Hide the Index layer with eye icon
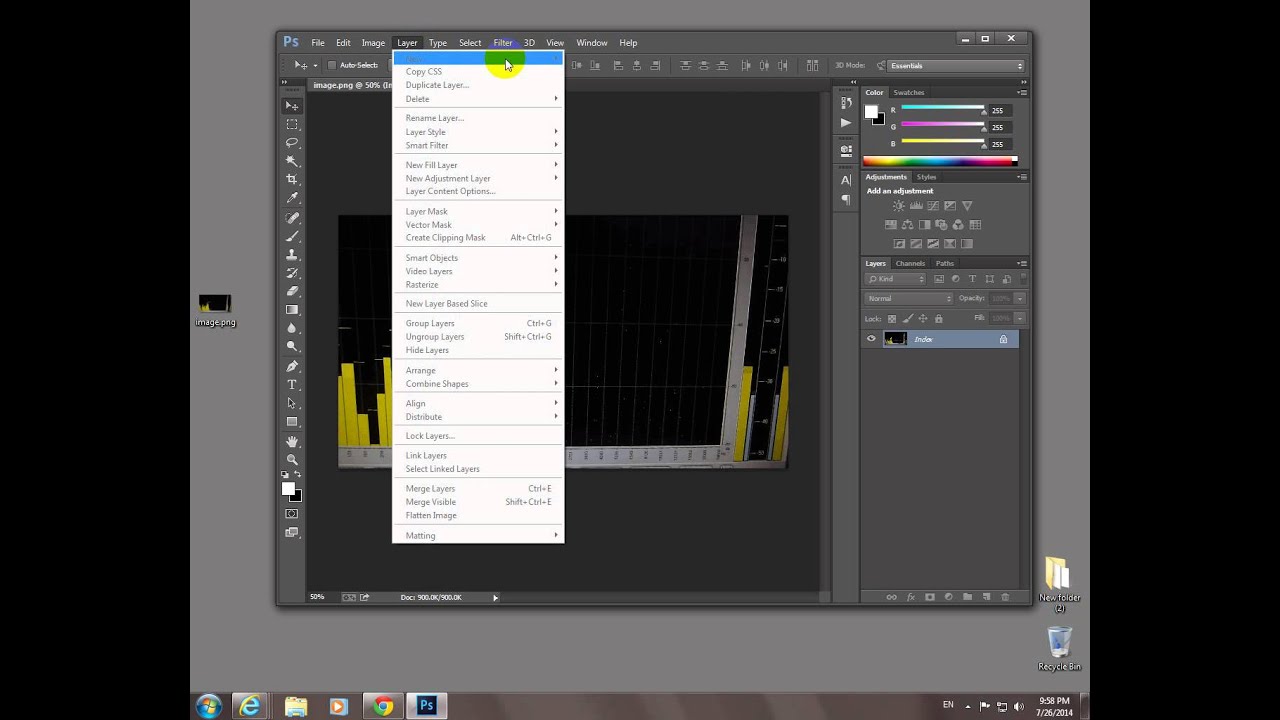This screenshot has width=1280, height=720. (x=871, y=339)
